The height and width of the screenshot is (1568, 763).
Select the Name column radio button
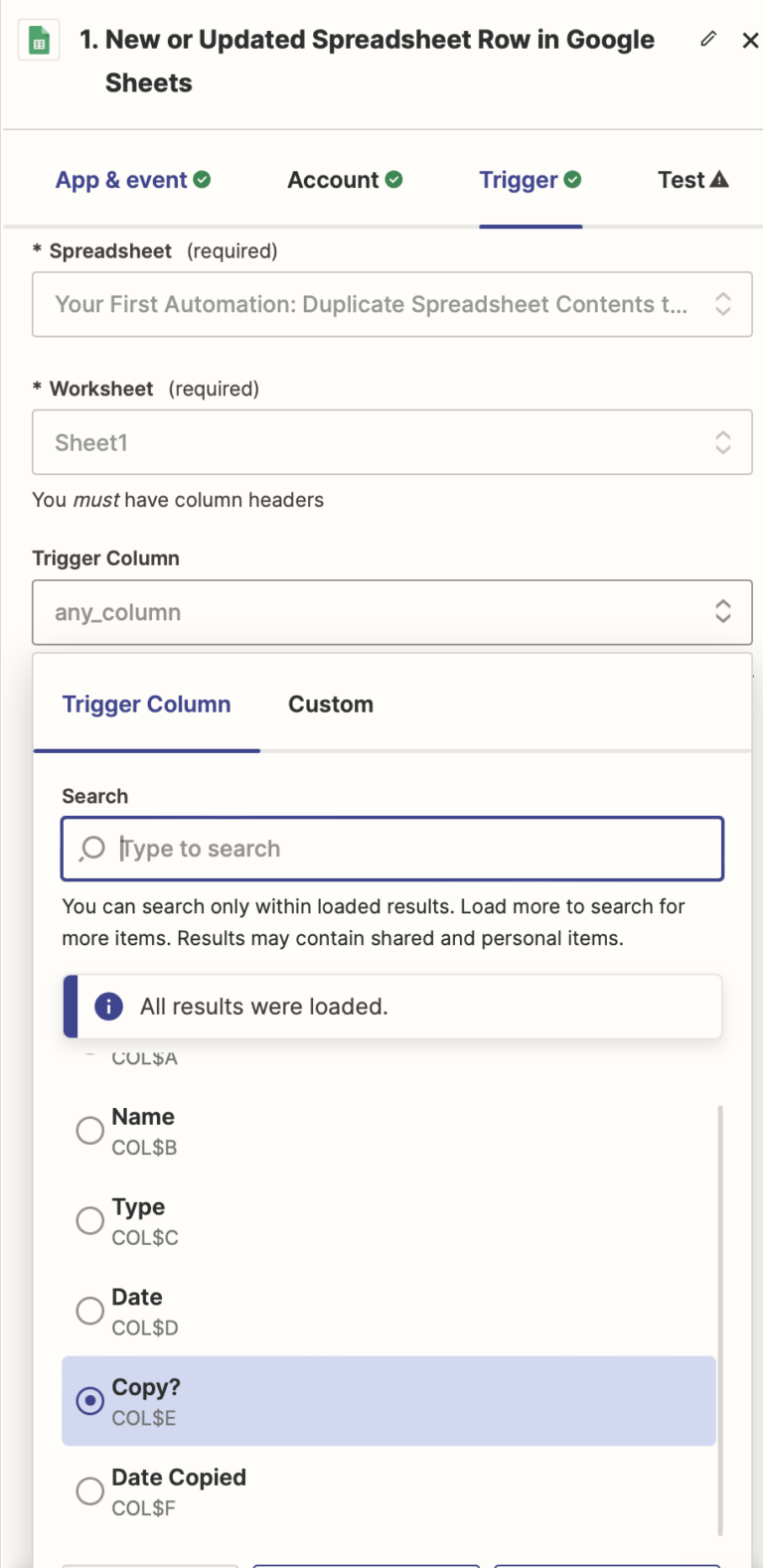90,1130
